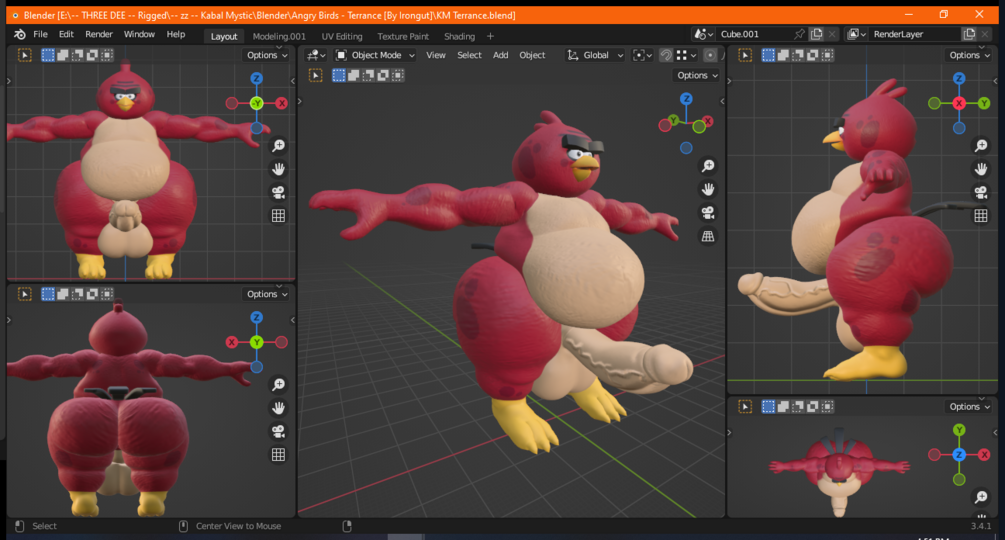Toggle camera view in front view viewport

point(278,192)
